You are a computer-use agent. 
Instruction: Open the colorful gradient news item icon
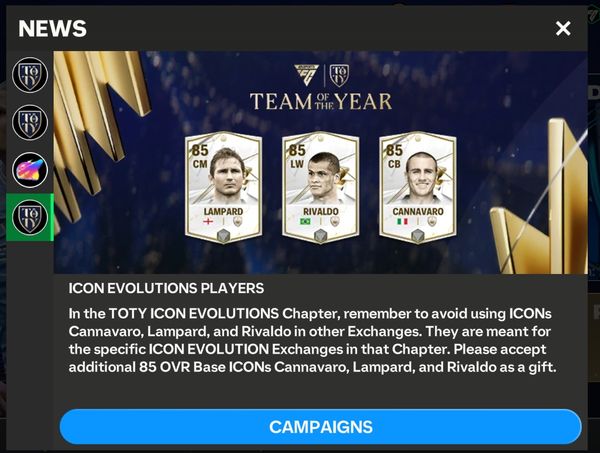(x=30, y=170)
